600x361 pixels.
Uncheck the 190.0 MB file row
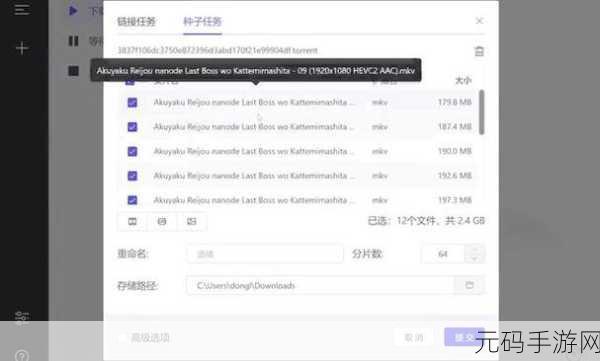pyautogui.click(x=132, y=152)
